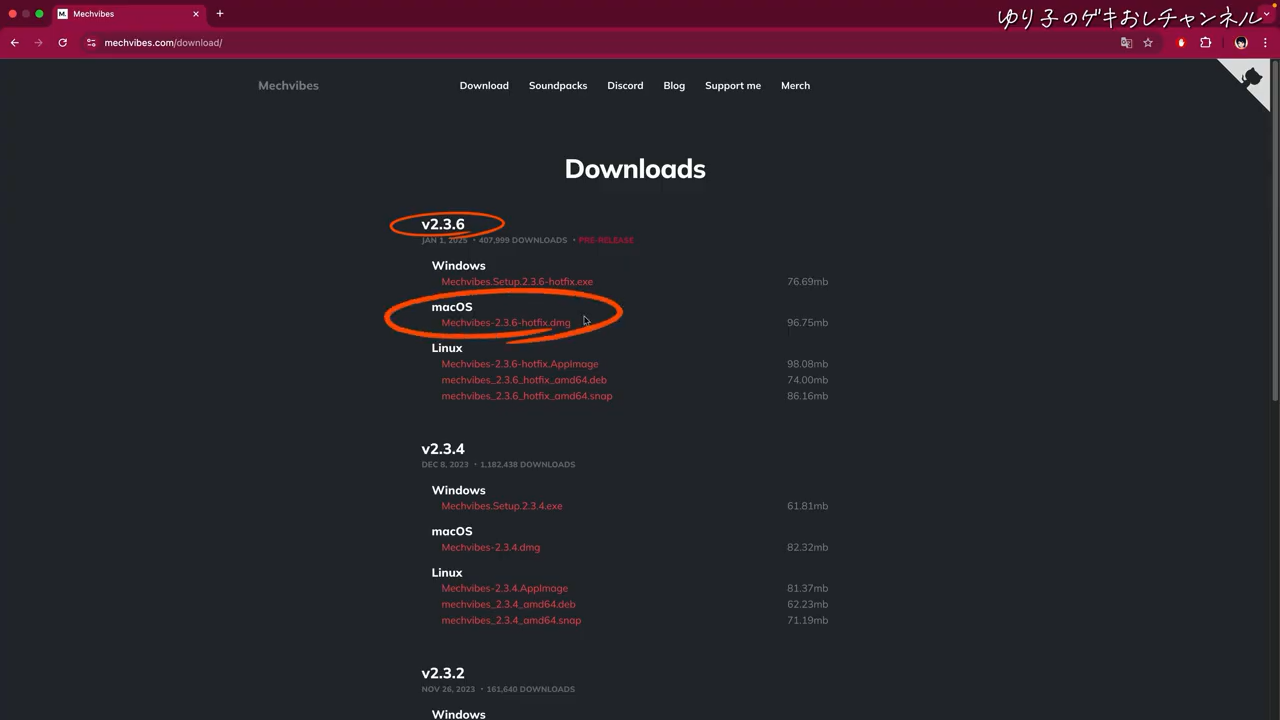The height and width of the screenshot is (720, 1280).
Task: Open the Soundpacks nav item
Action: pos(557,86)
